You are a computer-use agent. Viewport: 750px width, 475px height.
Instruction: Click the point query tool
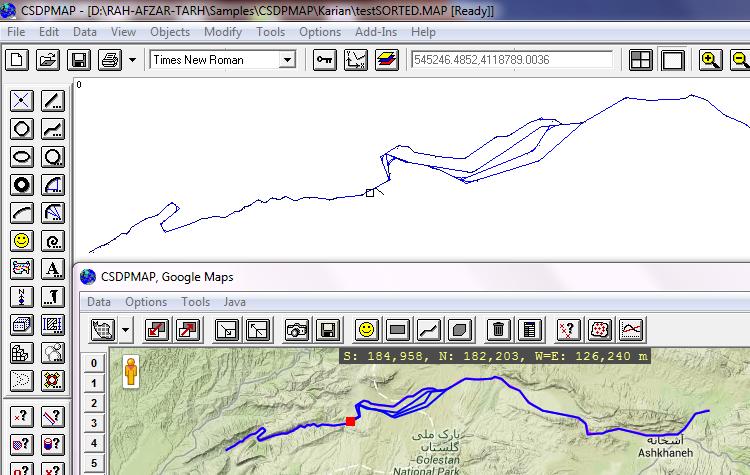[x=22, y=417]
